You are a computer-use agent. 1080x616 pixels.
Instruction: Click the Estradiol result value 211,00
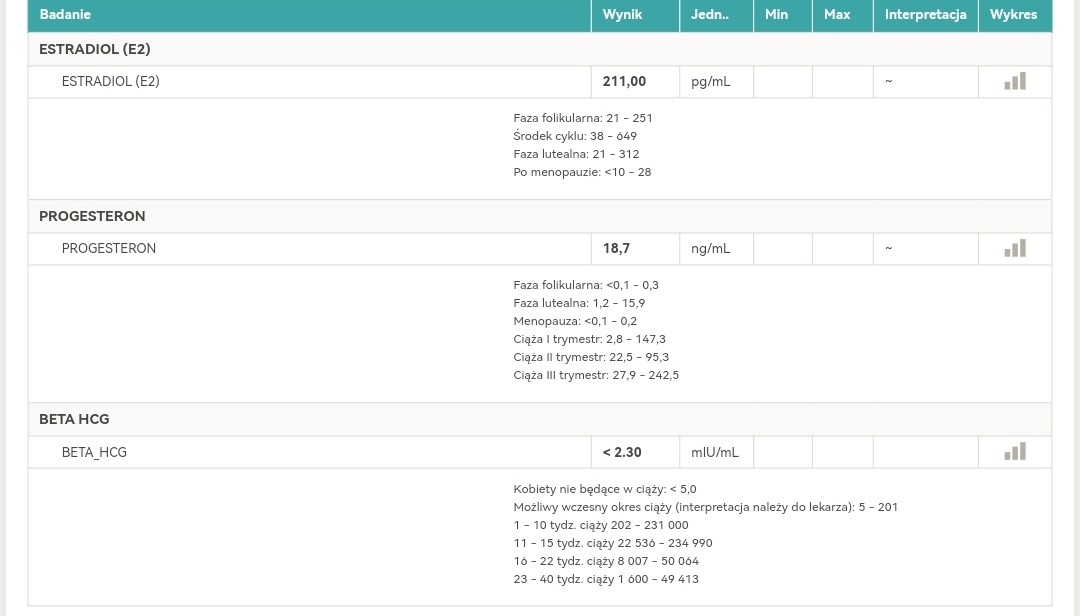click(624, 82)
